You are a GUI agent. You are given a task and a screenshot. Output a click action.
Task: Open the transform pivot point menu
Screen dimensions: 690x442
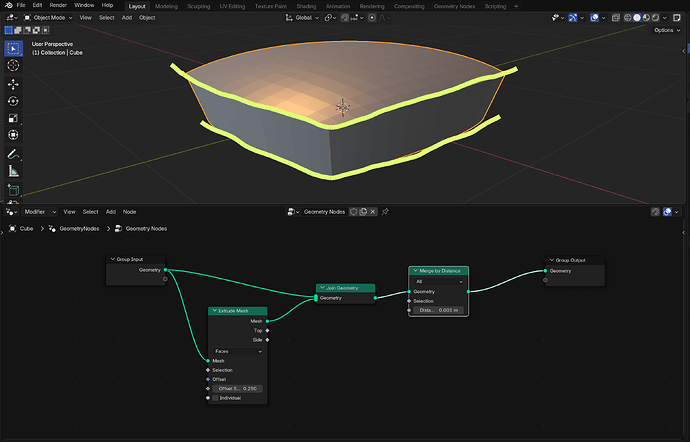pyautogui.click(x=330, y=18)
